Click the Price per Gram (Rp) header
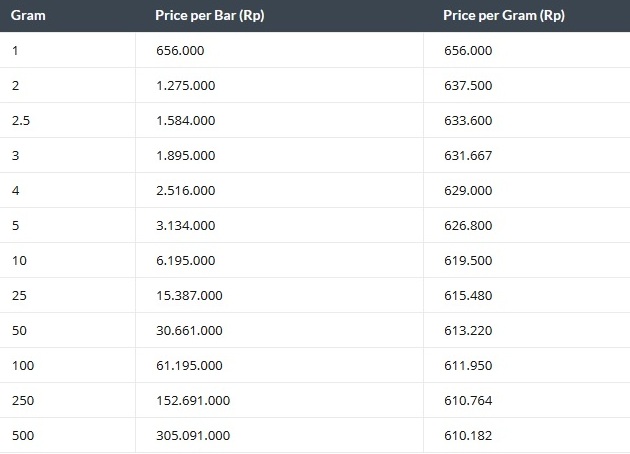 [x=504, y=15]
